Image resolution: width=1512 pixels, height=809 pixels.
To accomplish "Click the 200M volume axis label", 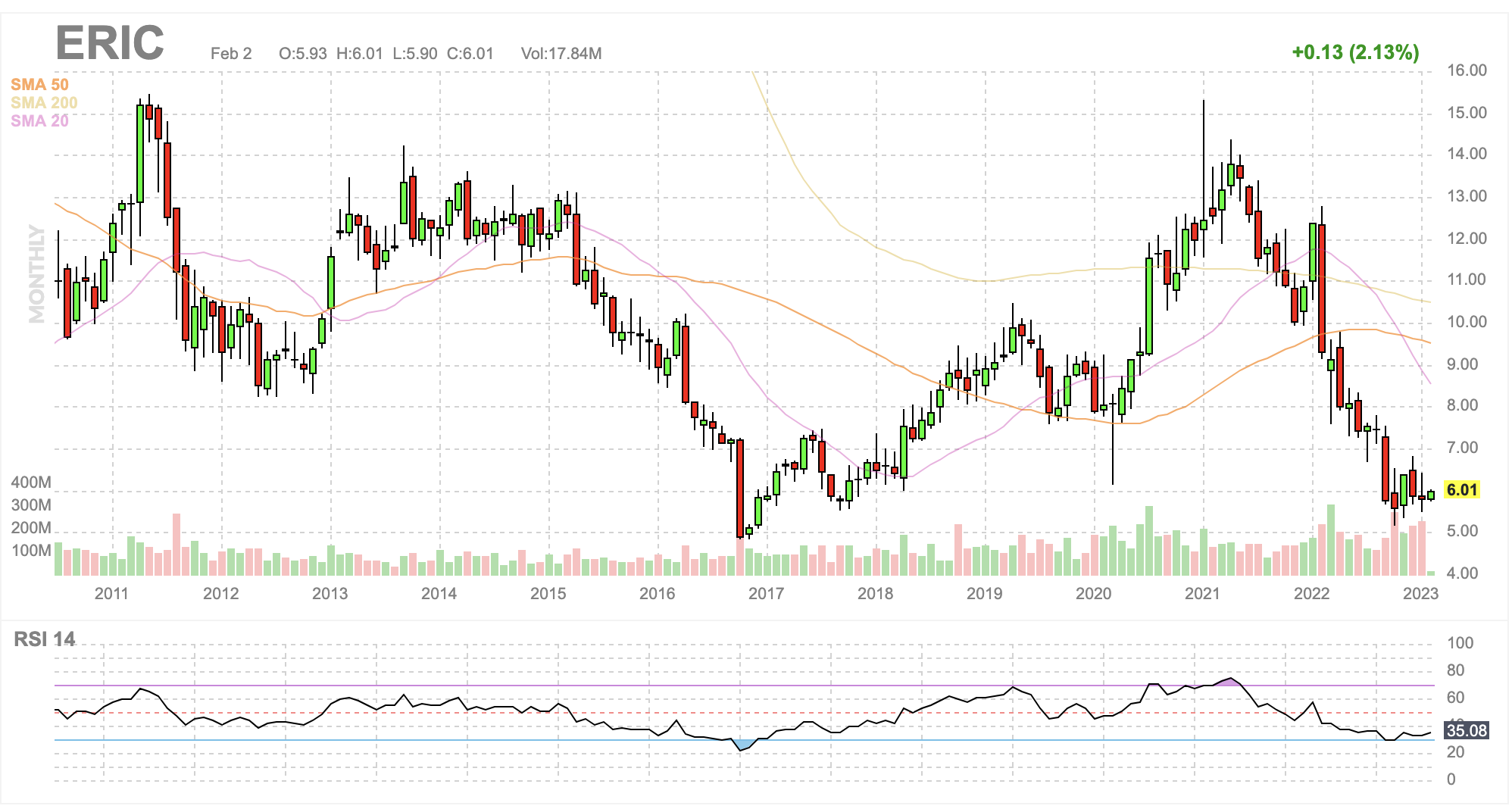I will [31, 528].
